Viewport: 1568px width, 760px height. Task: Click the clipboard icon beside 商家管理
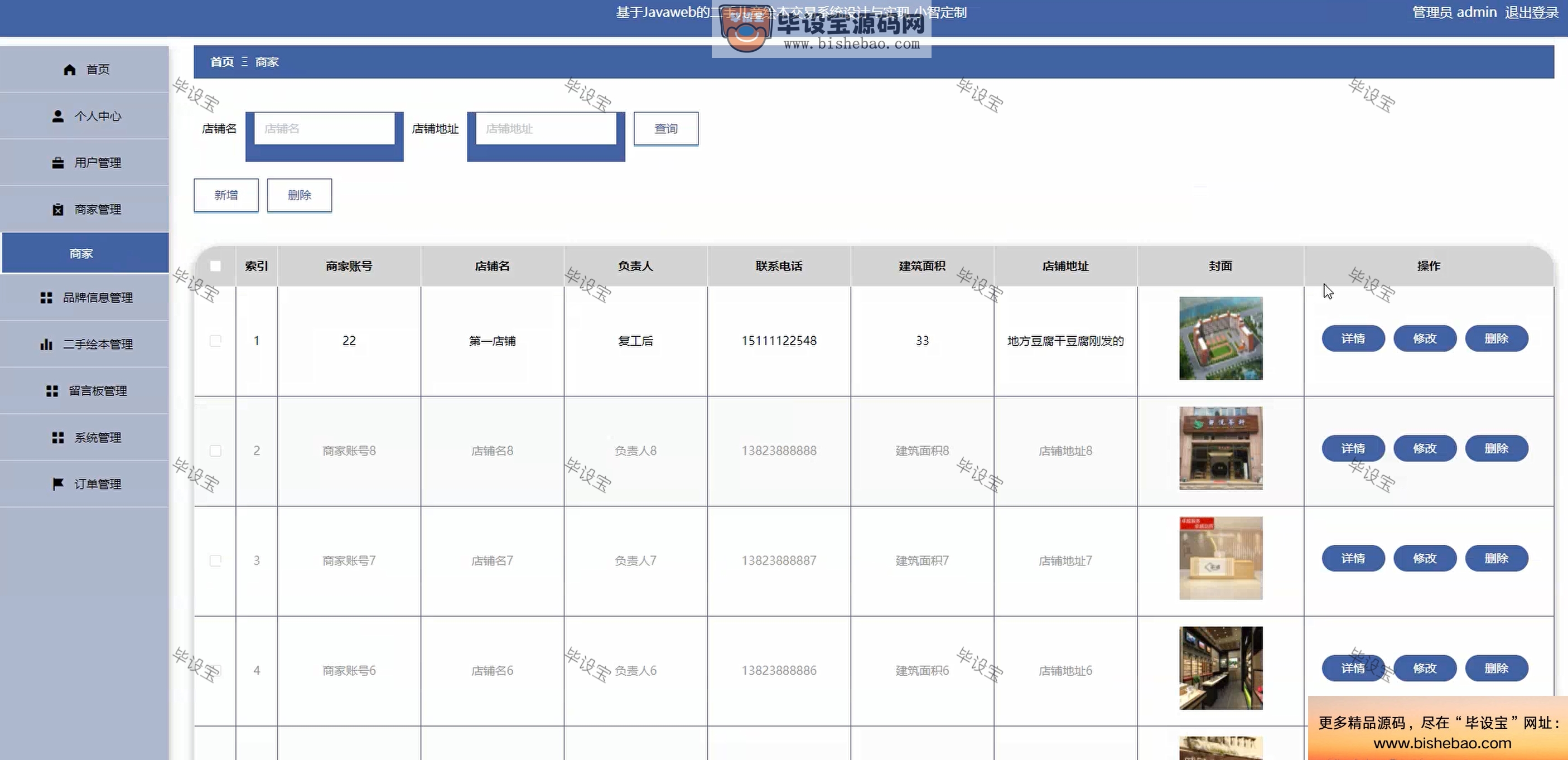58,209
